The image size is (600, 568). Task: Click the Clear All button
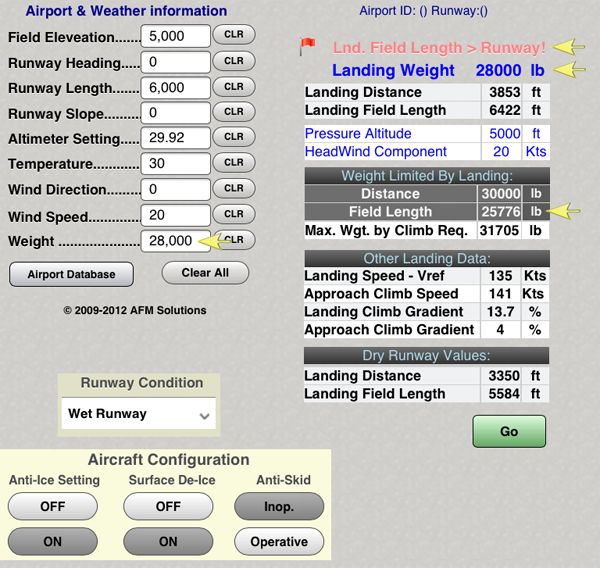pyautogui.click(x=205, y=273)
